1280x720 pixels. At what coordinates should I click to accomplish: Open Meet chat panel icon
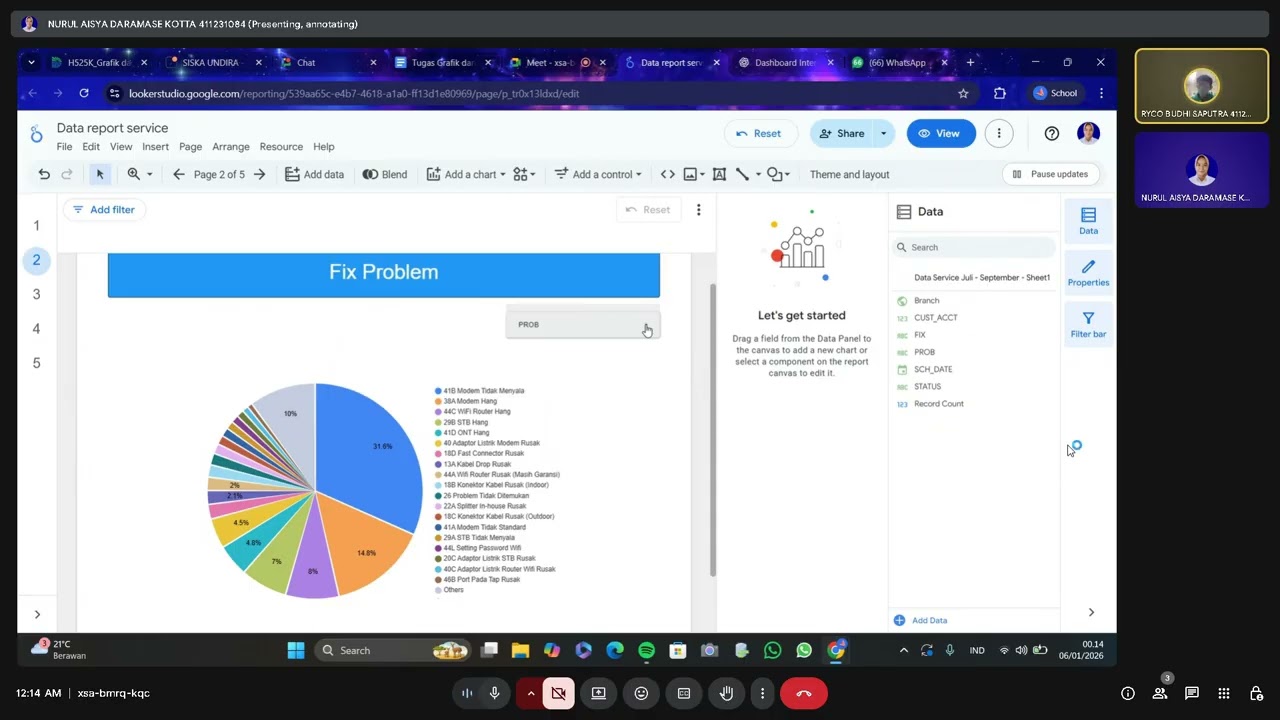[x=1192, y=693]
